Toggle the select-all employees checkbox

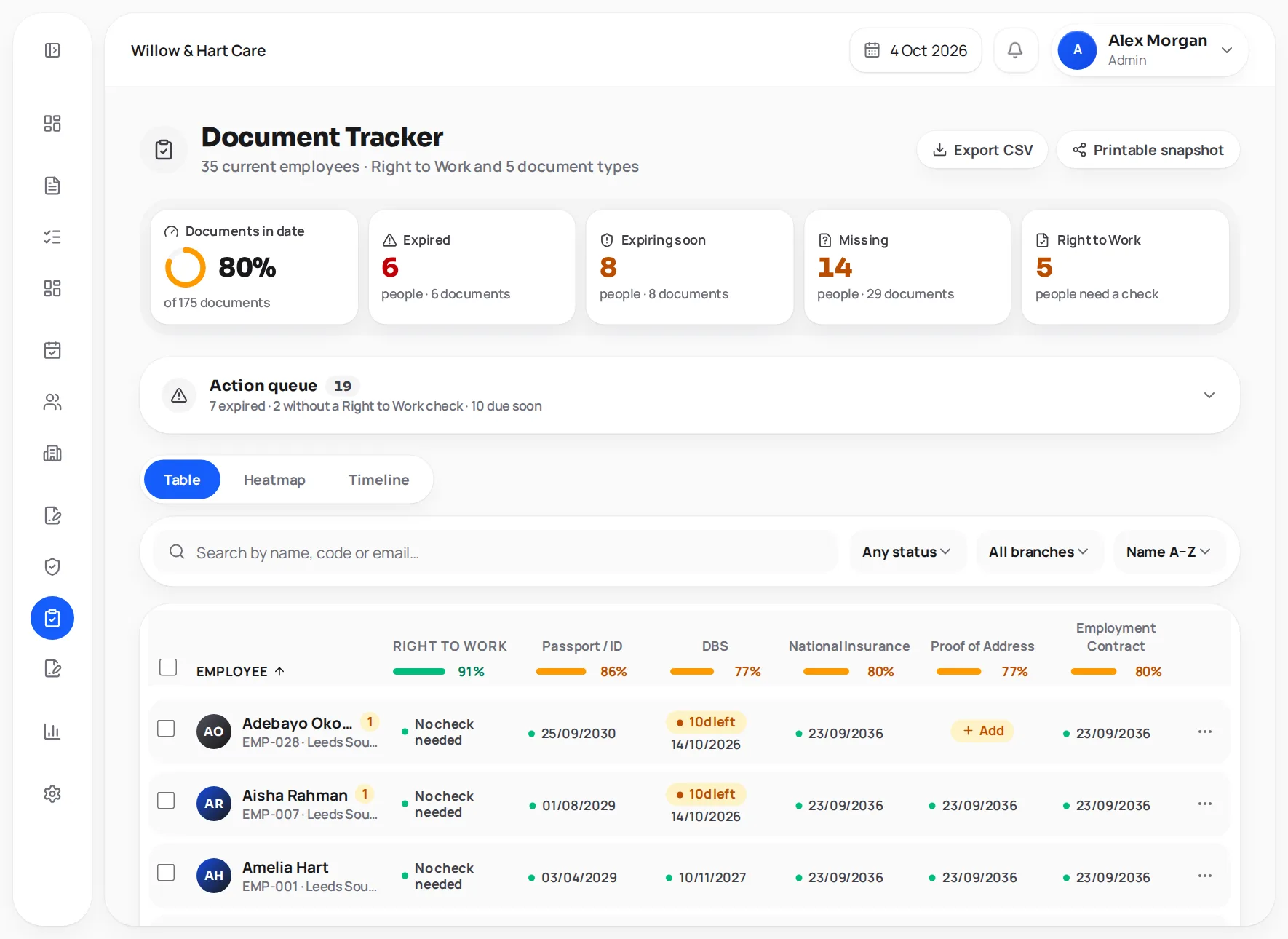pyautogui.click(x=168, y=667)
